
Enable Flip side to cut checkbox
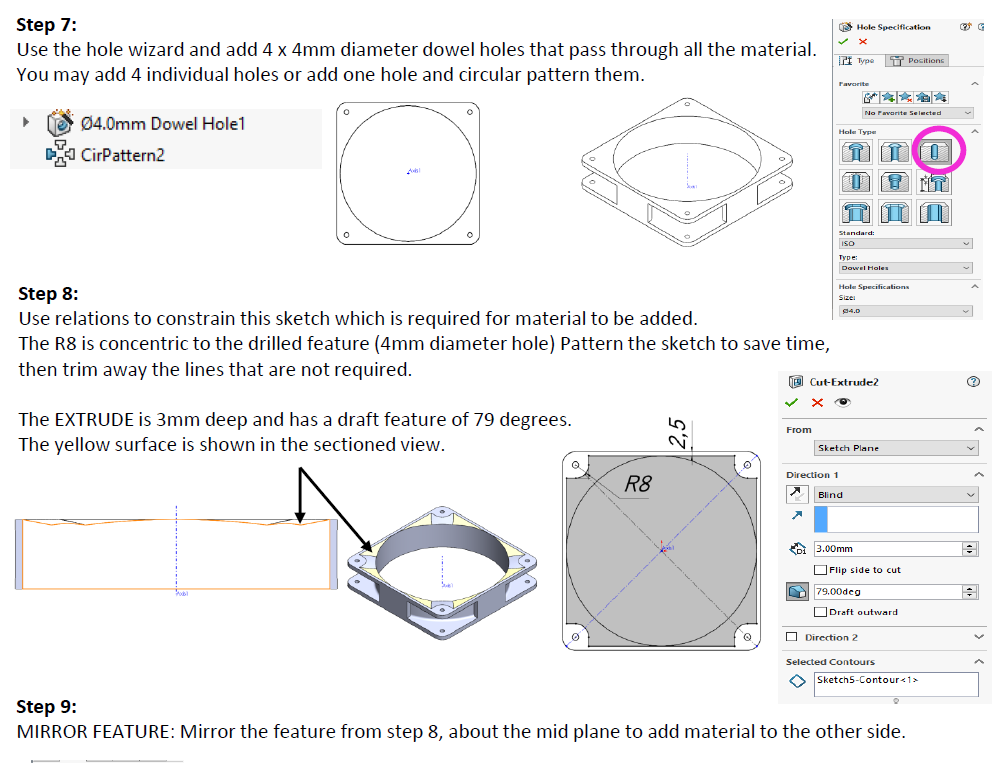[820, 570]
